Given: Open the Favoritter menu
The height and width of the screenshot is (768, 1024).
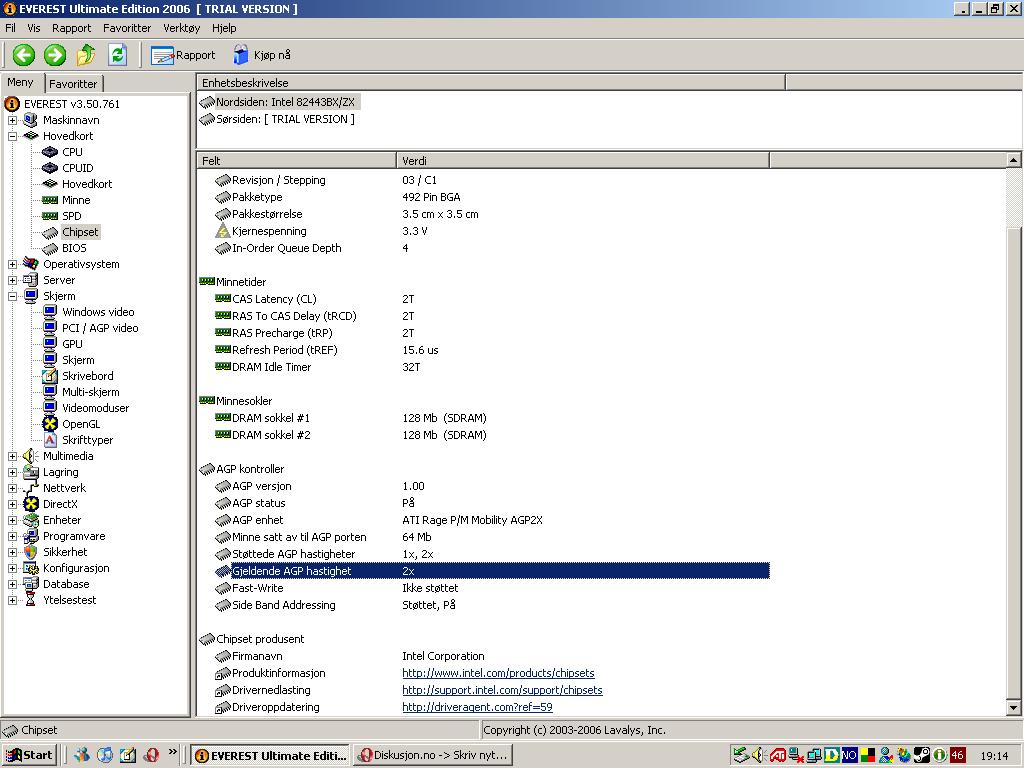Looking at the screenshot, I should click(x=127, y=28).
